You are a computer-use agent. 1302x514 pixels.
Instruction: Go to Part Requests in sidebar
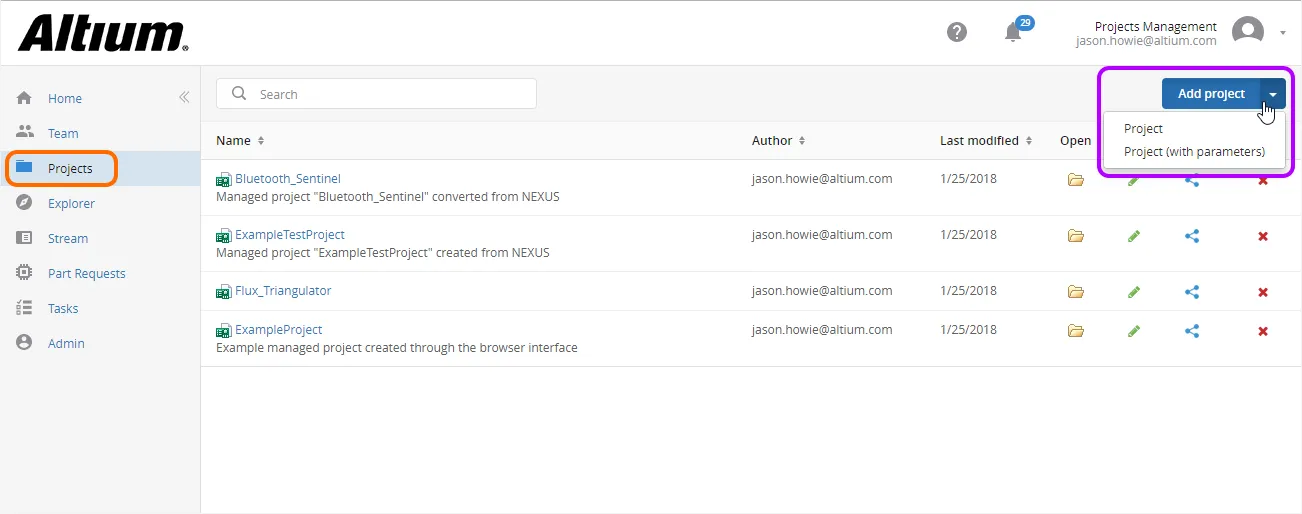[86, 273]
